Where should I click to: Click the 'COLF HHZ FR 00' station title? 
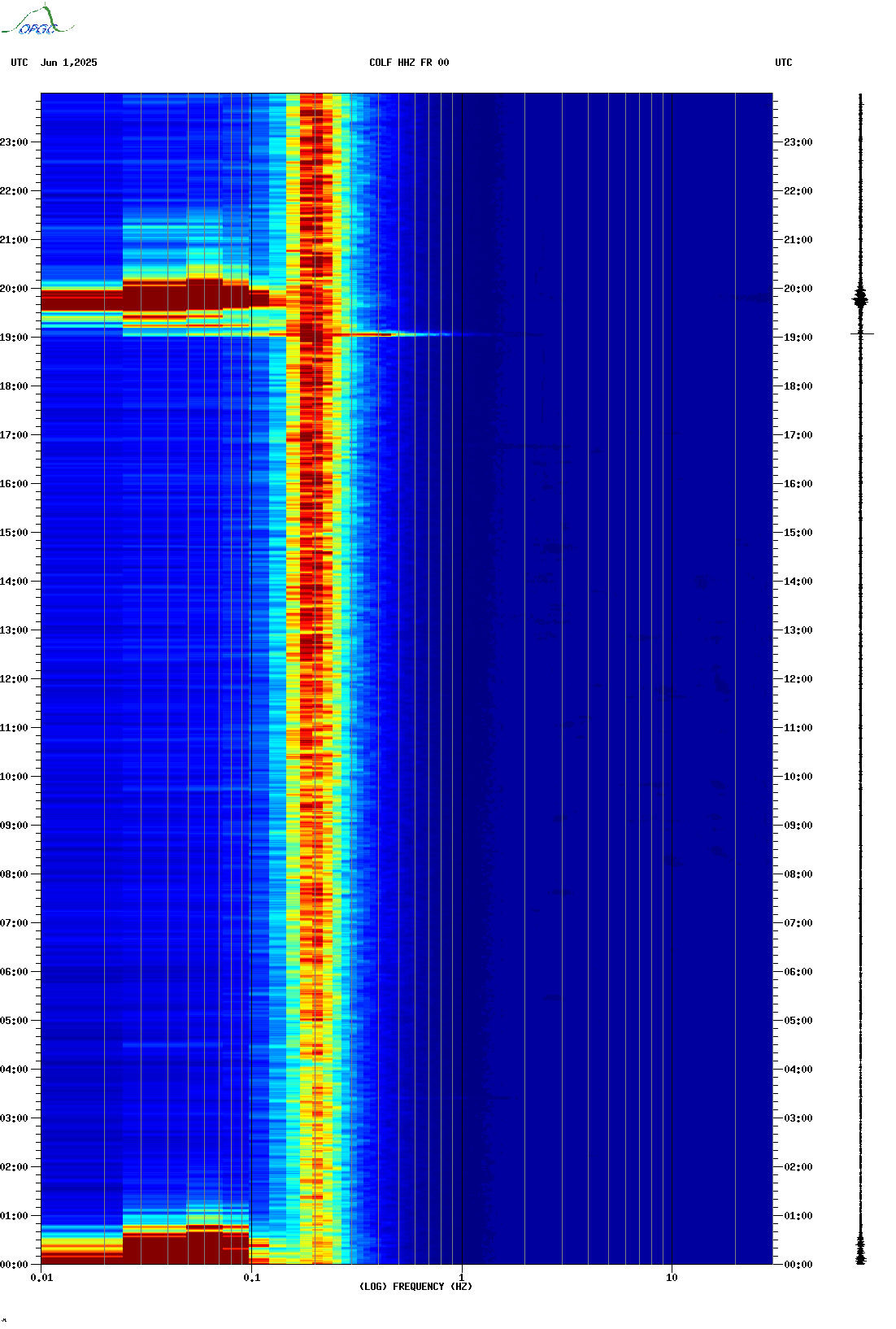[409, 63]
